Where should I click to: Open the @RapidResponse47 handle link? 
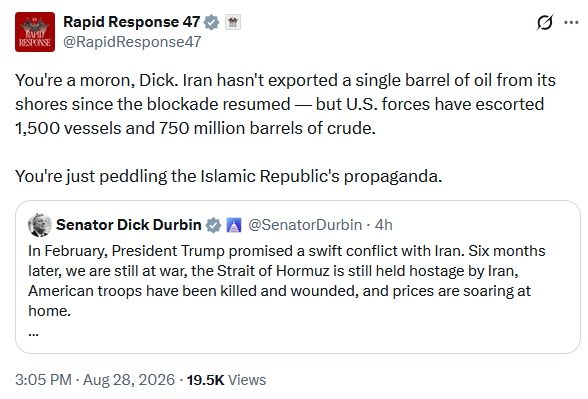coord(132,42)
